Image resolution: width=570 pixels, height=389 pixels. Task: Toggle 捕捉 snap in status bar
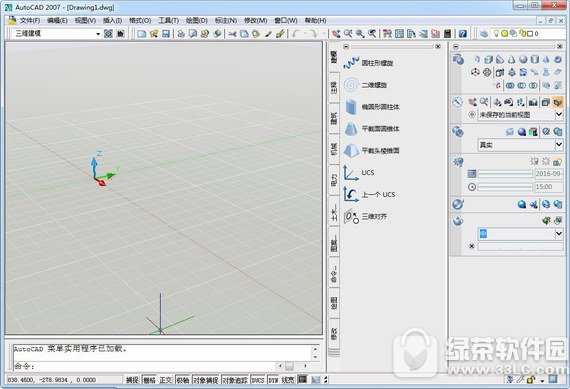(x=132, y=380)
